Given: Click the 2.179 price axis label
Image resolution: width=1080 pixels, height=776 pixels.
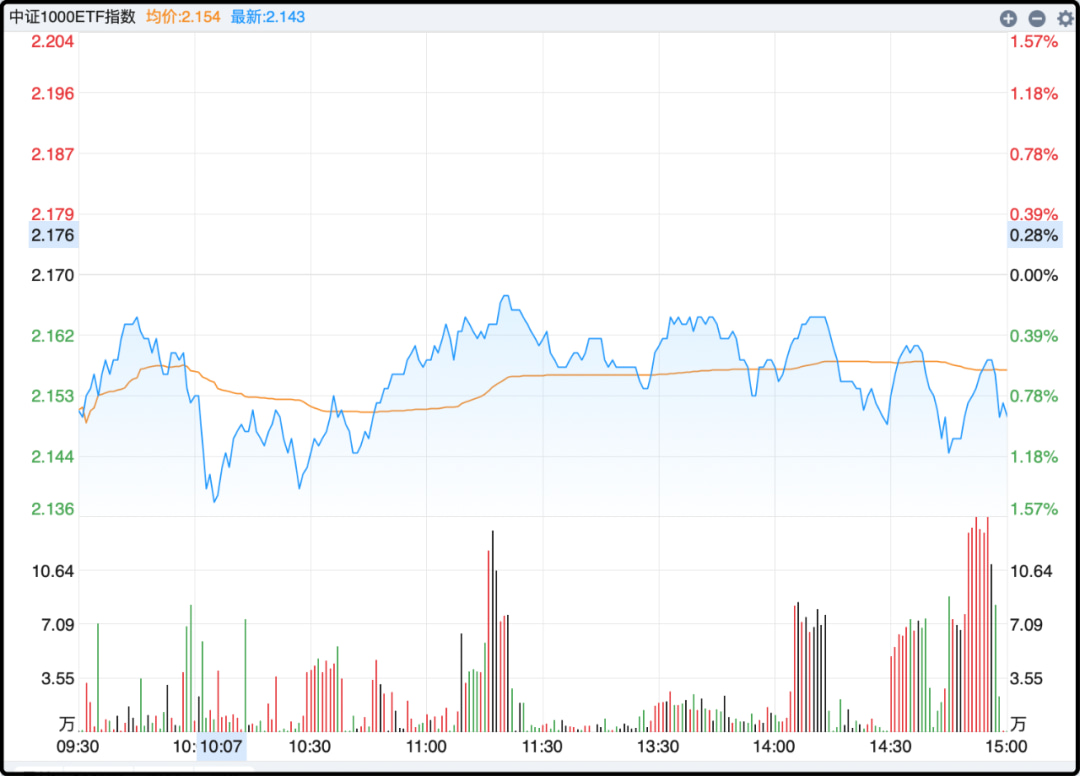Looking at the screenshot, I should 52,214.
